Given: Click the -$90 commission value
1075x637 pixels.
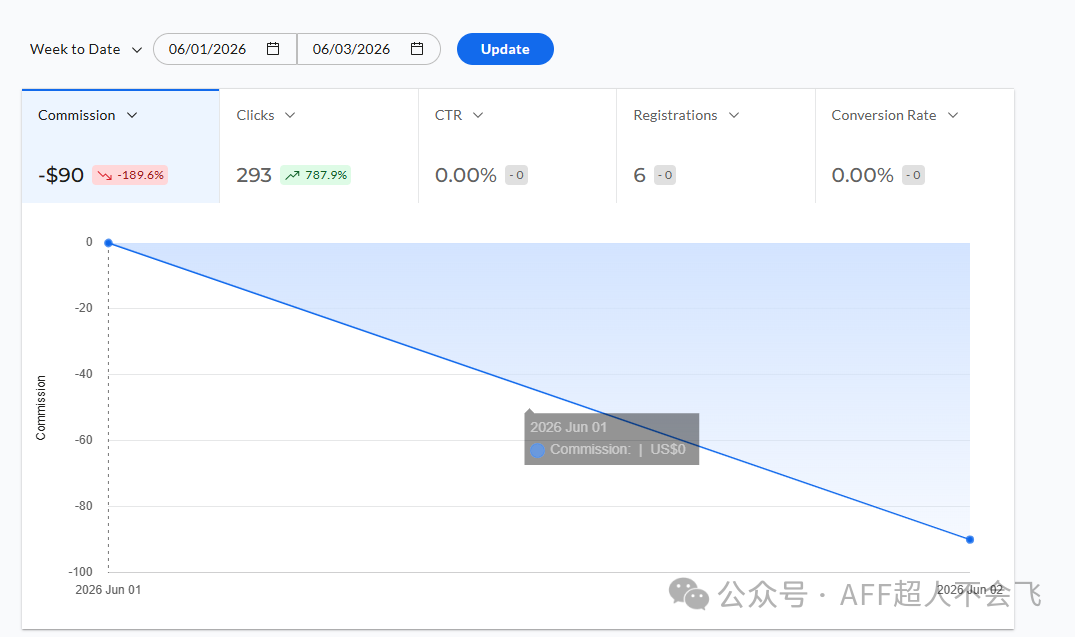Looking at the screenshot, I should pyautogui.click(x=61, y=175).
